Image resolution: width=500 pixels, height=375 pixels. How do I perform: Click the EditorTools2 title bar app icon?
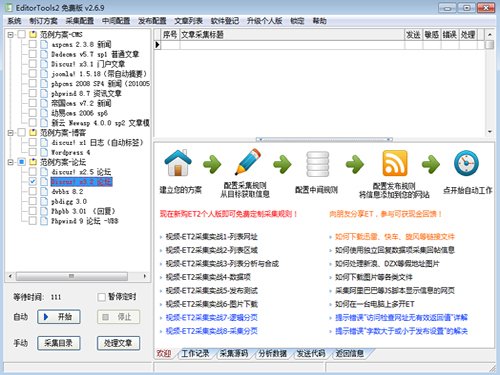coord(9,7)
